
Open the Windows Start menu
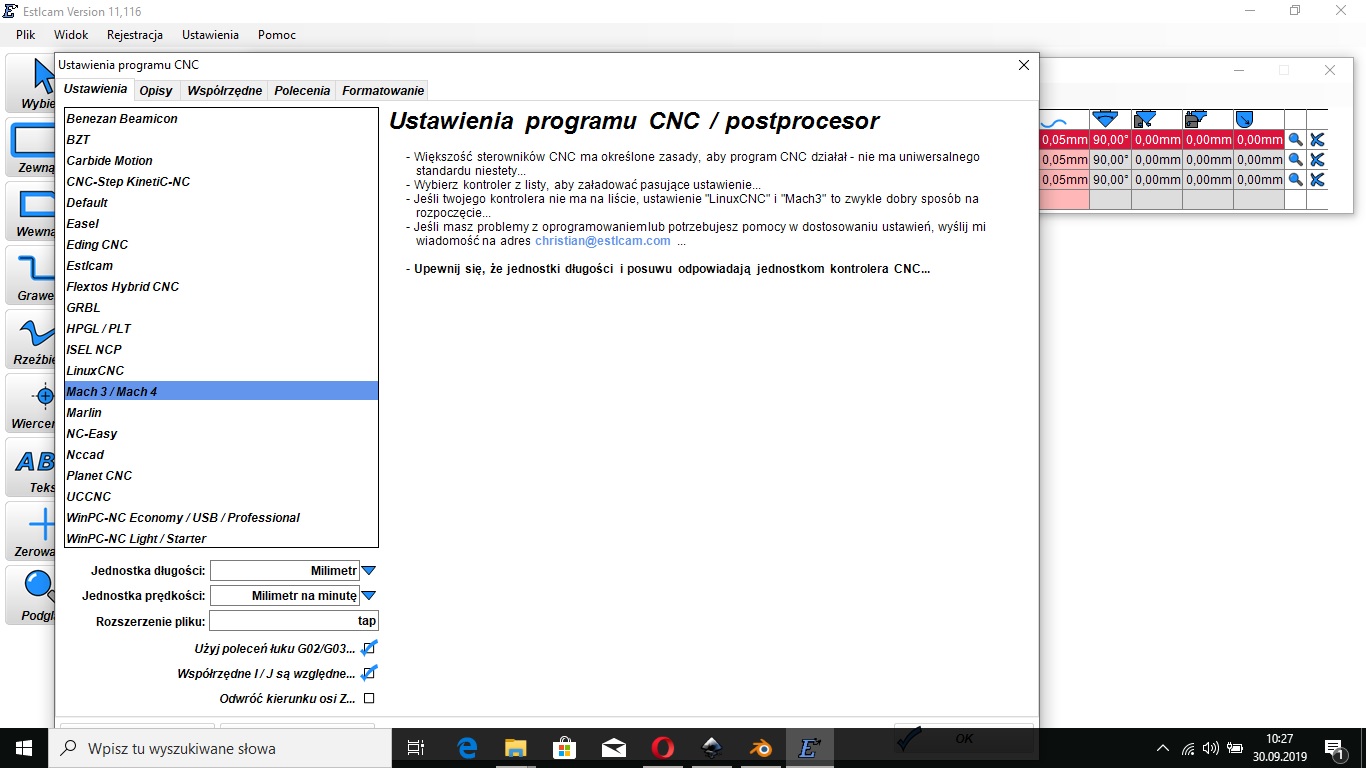[24, 747]
